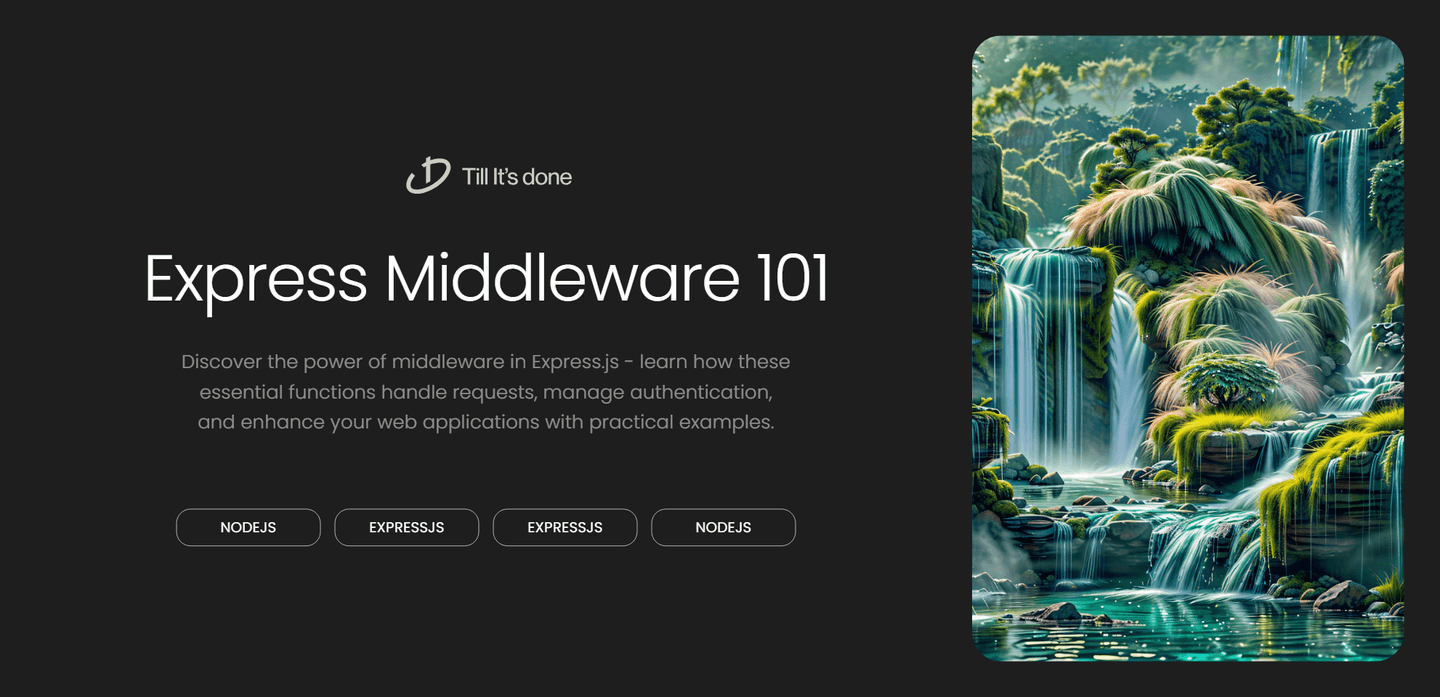Open the Till It's done brand link
Screen dimensions: 1440x697
coord(488,176)
